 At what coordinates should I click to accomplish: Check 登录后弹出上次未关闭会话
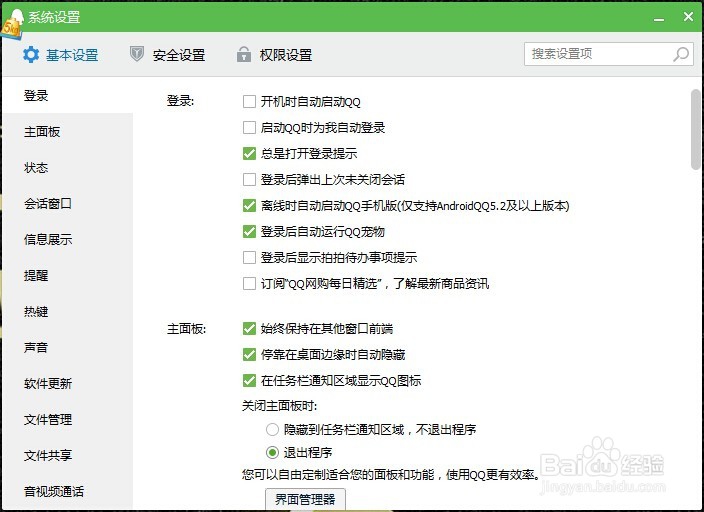tap(249, 180)
